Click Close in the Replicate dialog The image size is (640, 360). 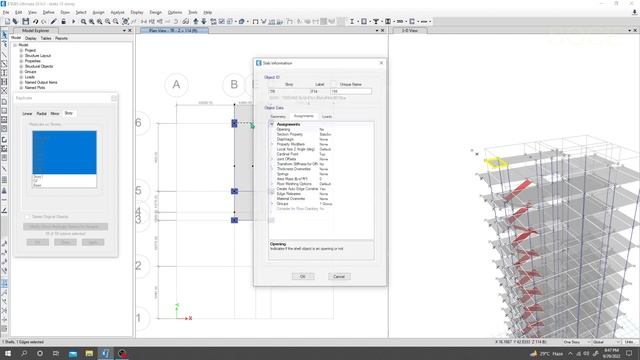[x=65, y=242]
